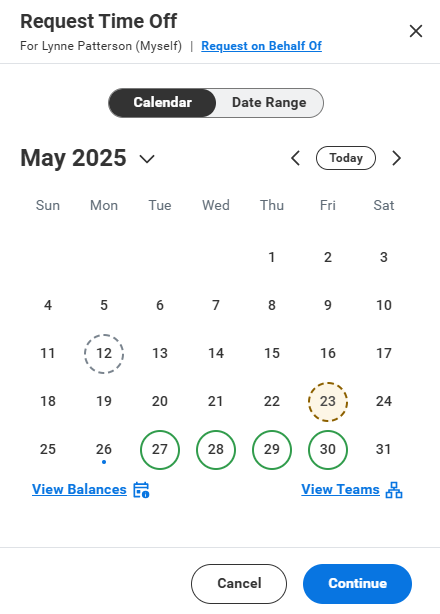The width and height of the screenshot is (440, 614).
Task: Open Request on Behalf Of link
Action: click(x=261, y=46)
